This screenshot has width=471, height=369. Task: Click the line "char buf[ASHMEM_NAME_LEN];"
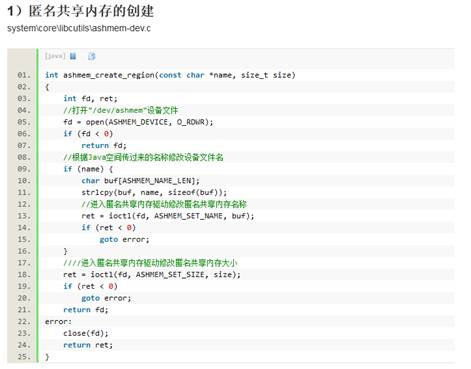pos(140,181)
